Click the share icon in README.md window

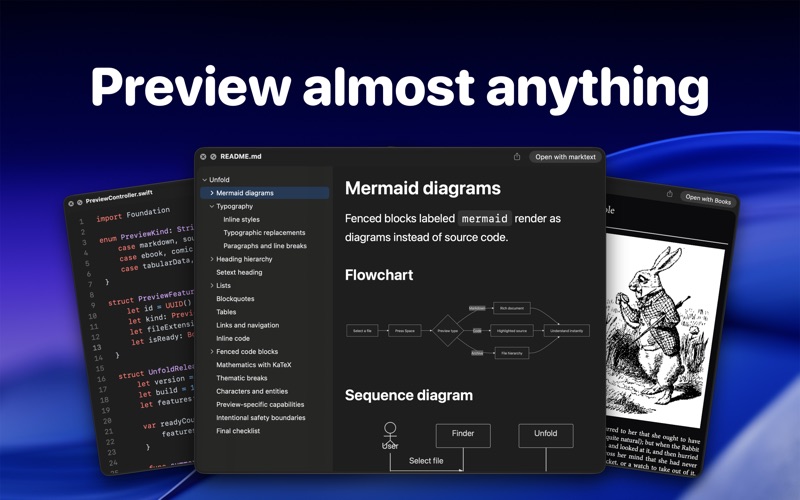tap(517, 157)
